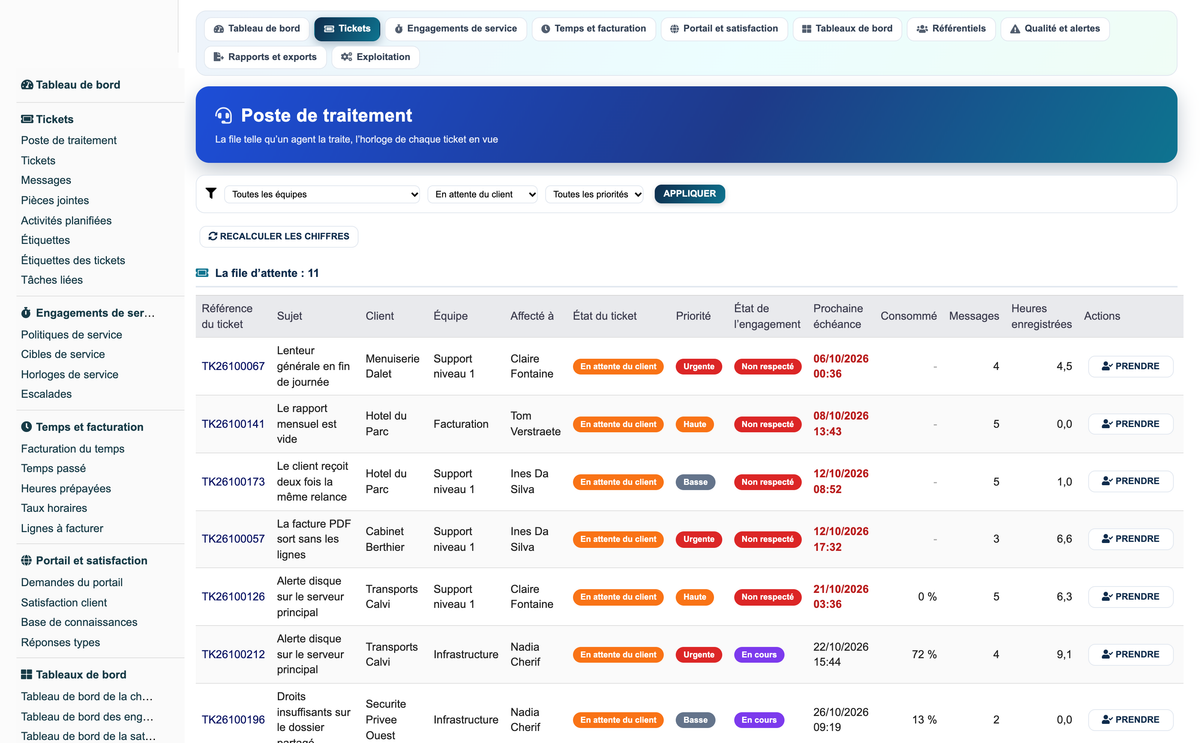Open Facturation du temps in sidebar
Screen dimensions: 1200x743
[x=73, y=449]
